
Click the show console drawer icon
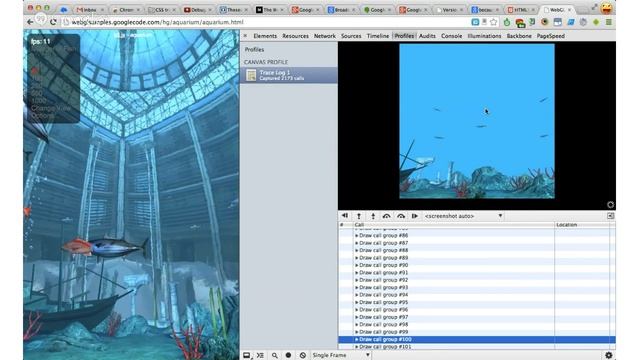(x=260, y=356)
